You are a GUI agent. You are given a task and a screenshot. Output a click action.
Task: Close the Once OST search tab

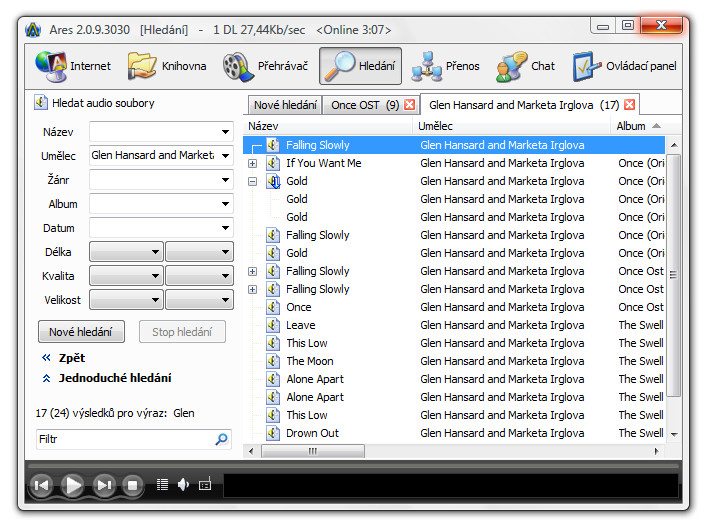coord(409,105)
